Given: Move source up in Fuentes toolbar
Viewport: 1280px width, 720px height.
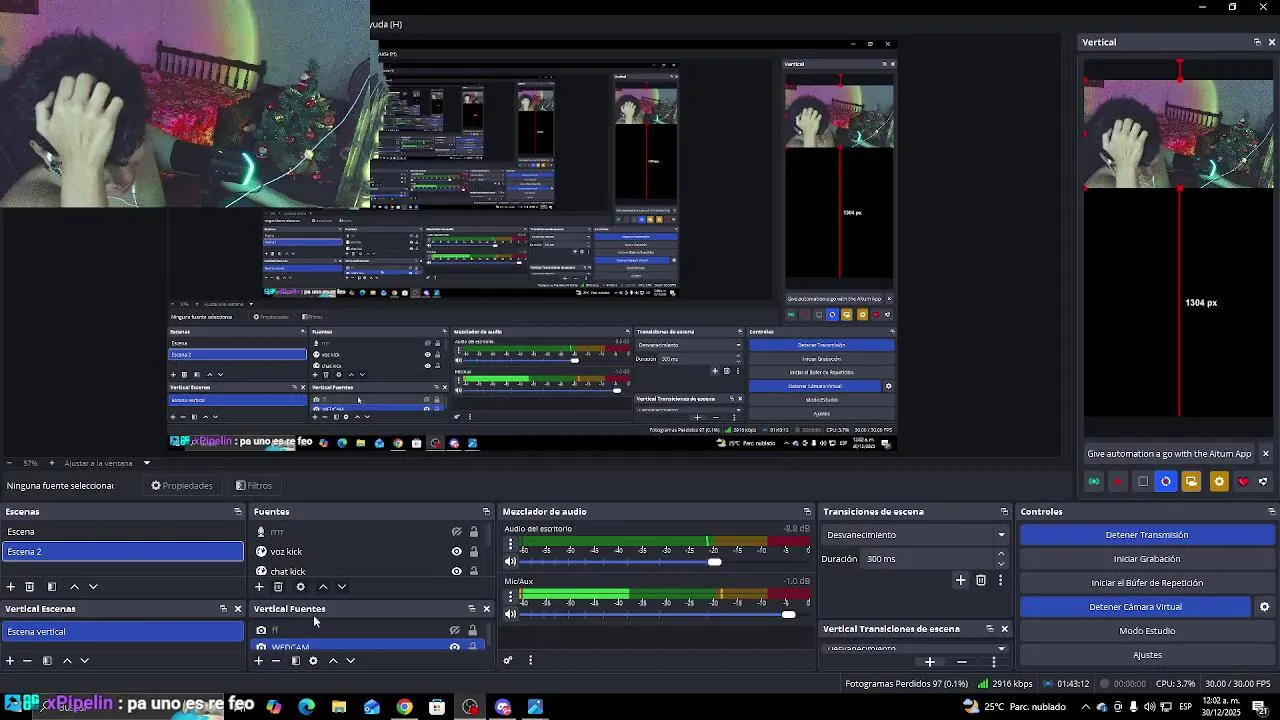Looking at the screenshot, I should pyautogui.click(x=322, y=587).
